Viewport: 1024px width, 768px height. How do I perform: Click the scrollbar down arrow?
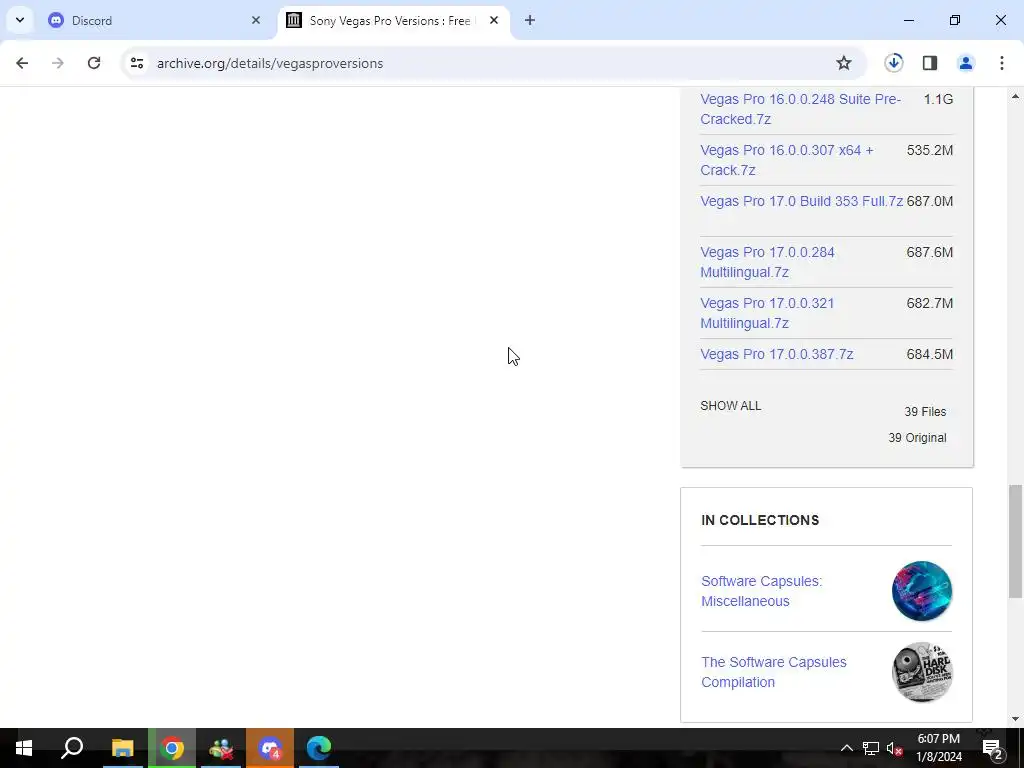(x=1015, y=719)
